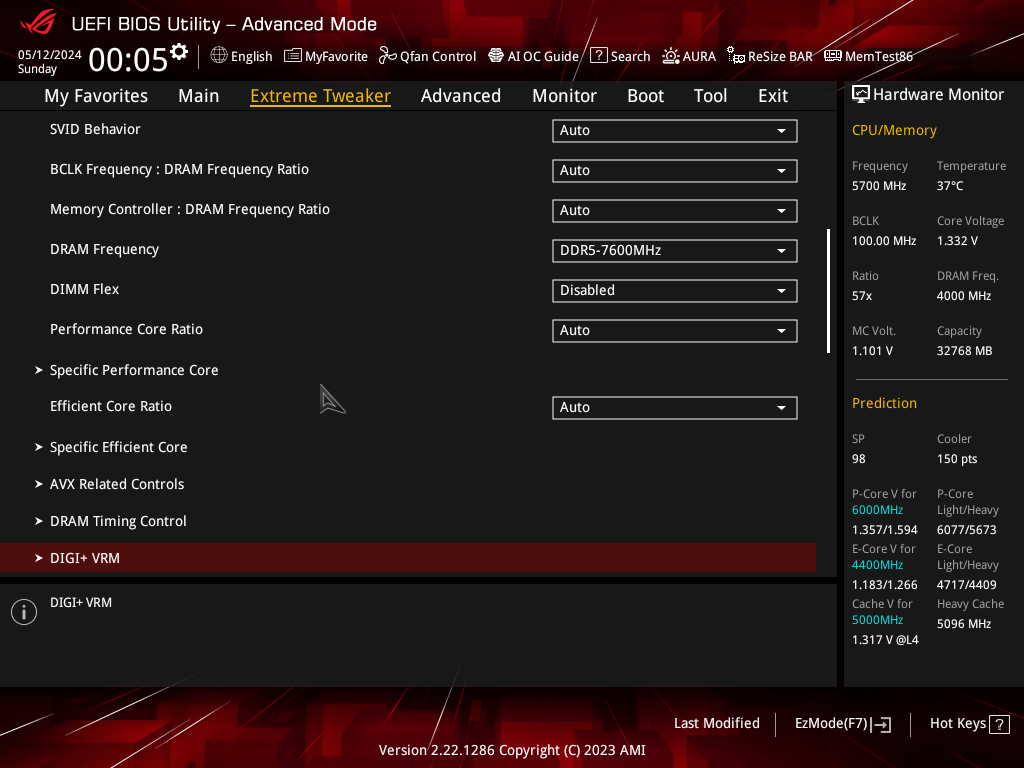Click the SVID Behavior setting label

click(95, 129)
